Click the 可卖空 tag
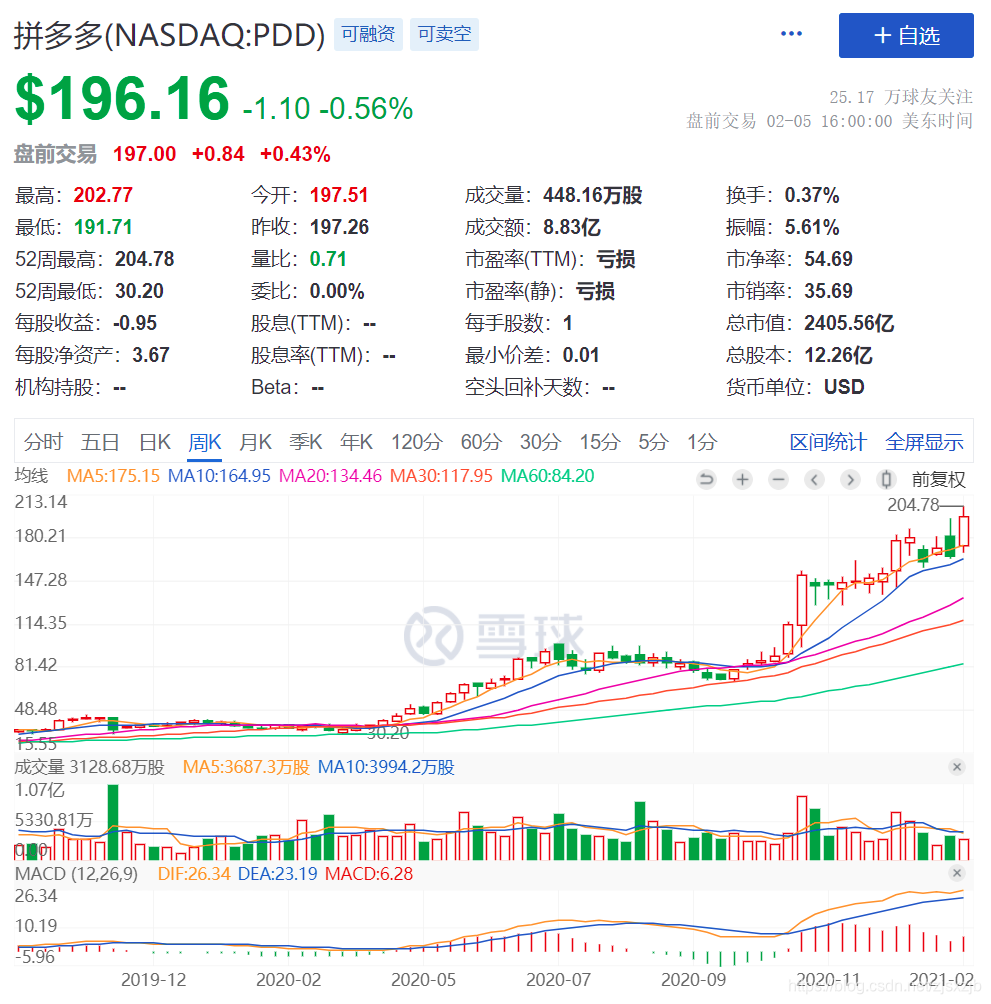The height and width of the screenshot is (1004, 991). (444, 34)
